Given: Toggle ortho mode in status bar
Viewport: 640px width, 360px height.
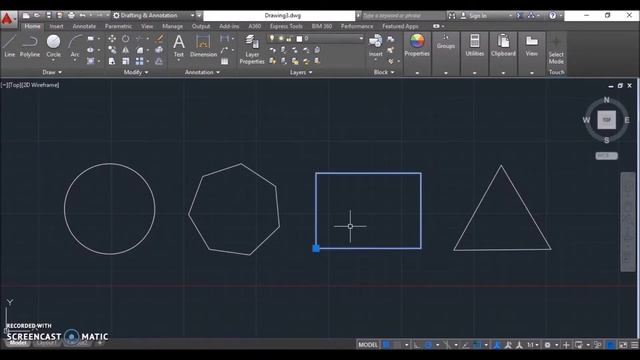Looking at the screenshot, I should point(416,345).
